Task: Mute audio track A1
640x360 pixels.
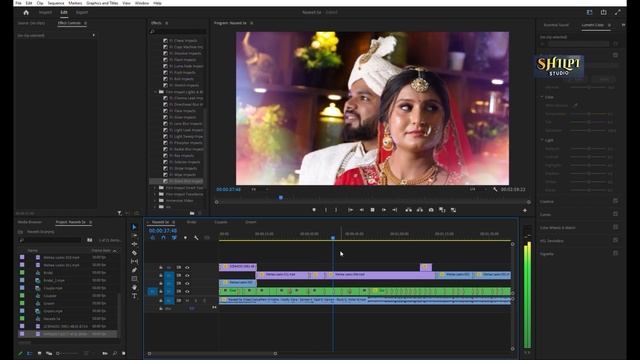Action: point(187,301)
